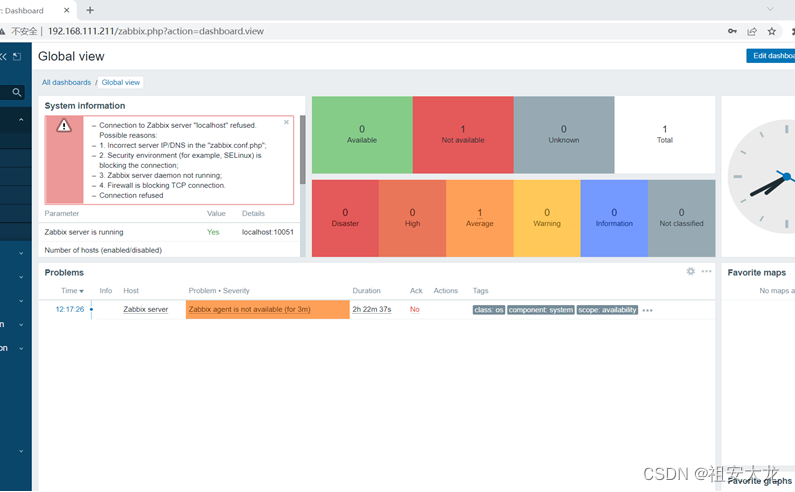Image resolution: width=795 pixels, height=492 pixels.
Task: Click the Total hosts count tile
Action: pos(665,134)
